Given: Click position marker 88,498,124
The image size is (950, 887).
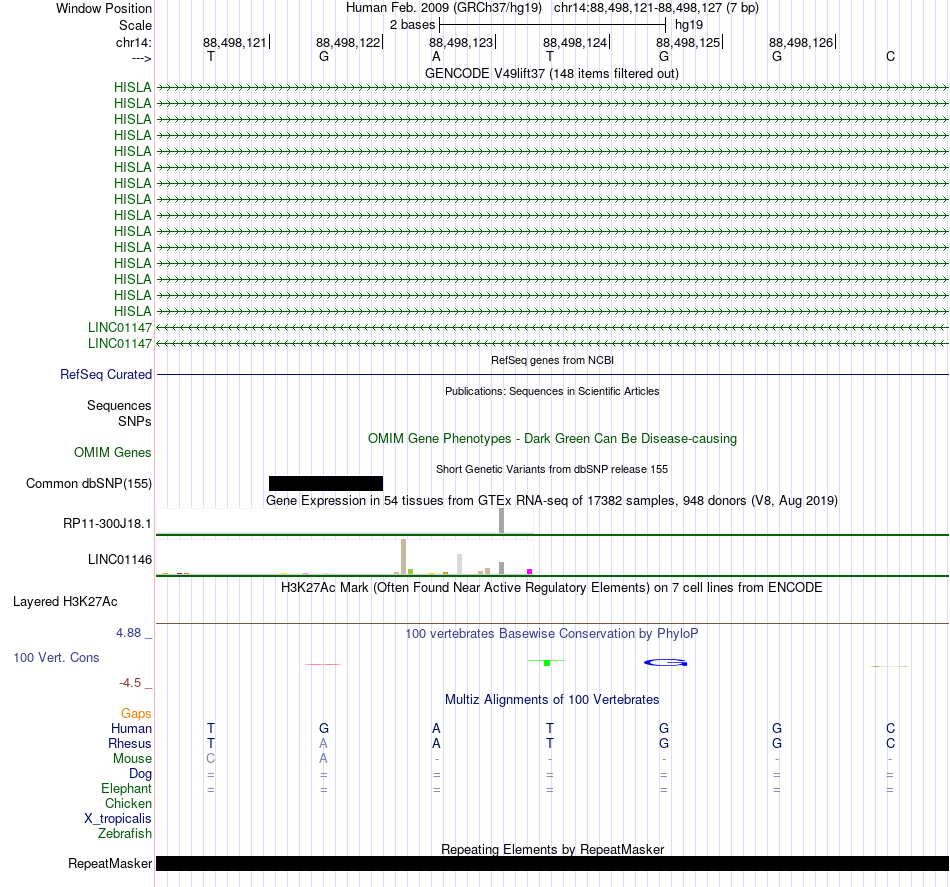Looking at the screenshot, I should tap(575, 42).
